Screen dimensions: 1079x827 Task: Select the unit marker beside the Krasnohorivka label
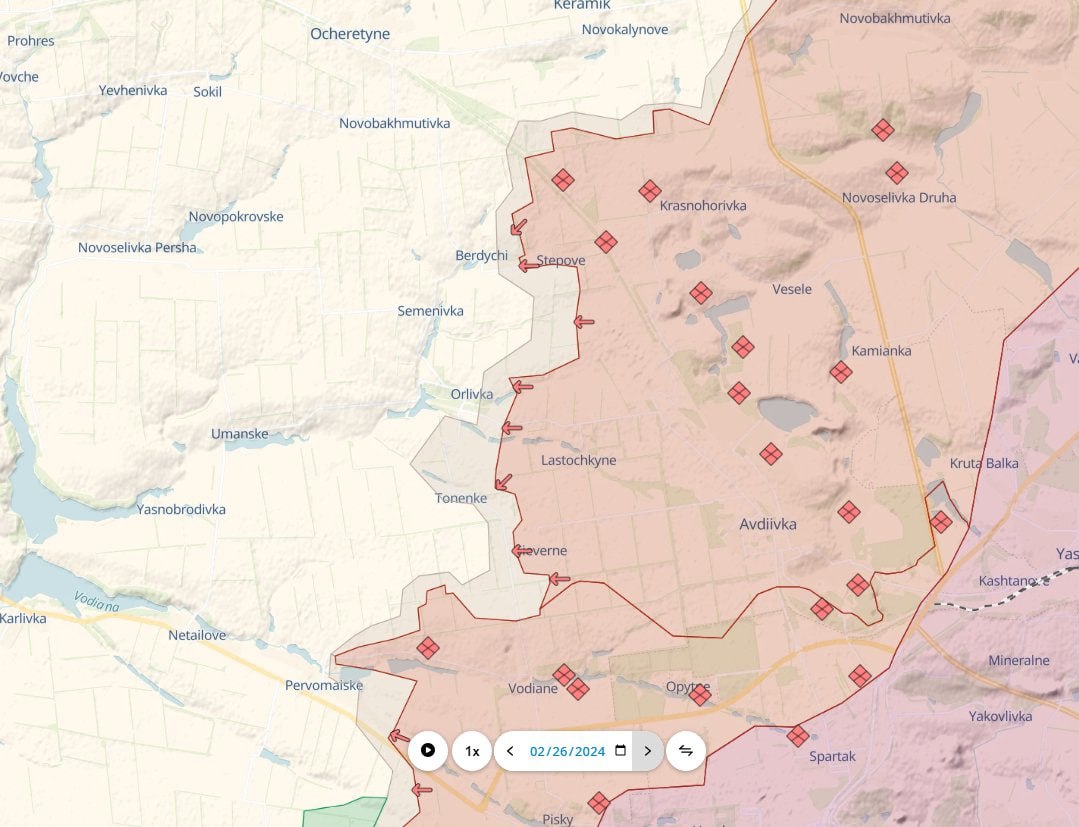click(650, 191)
